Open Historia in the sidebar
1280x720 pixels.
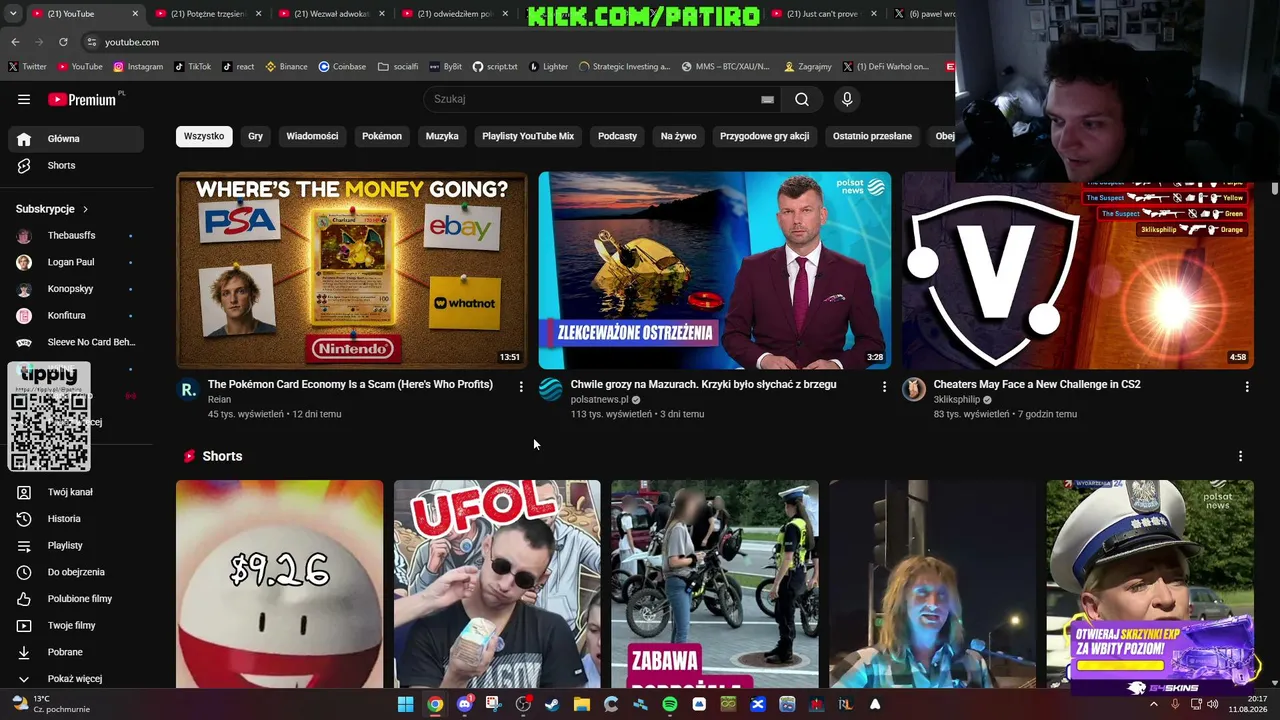click(x=76, y=519)
